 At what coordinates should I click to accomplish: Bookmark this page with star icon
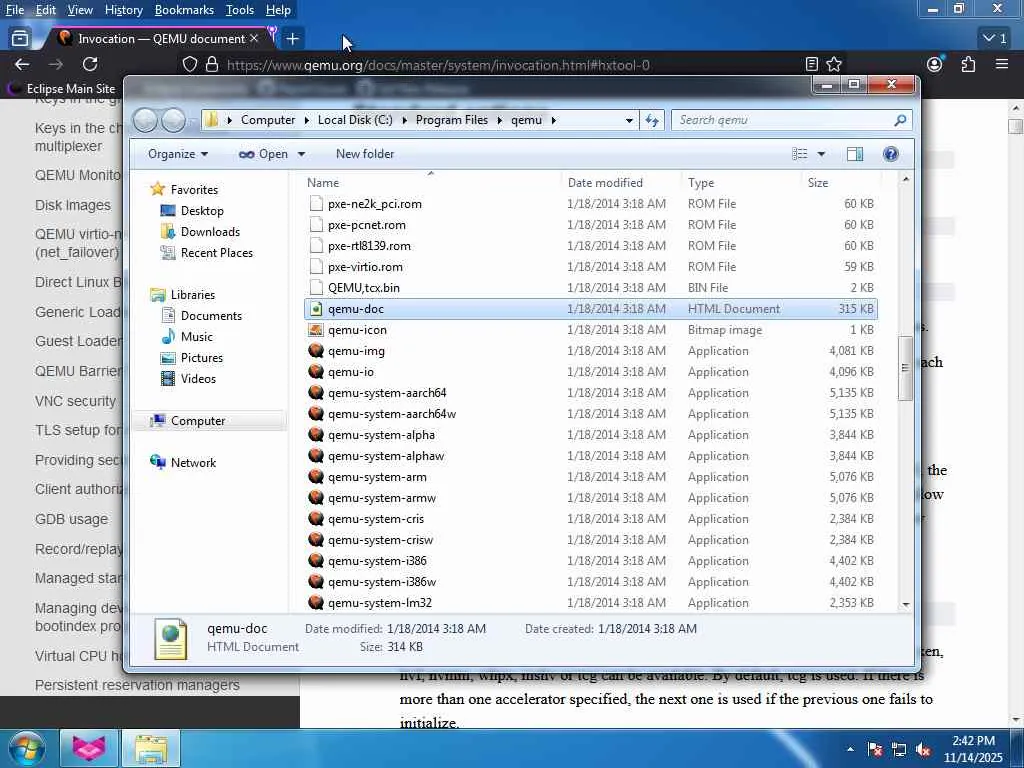click(x=834, y=64)
